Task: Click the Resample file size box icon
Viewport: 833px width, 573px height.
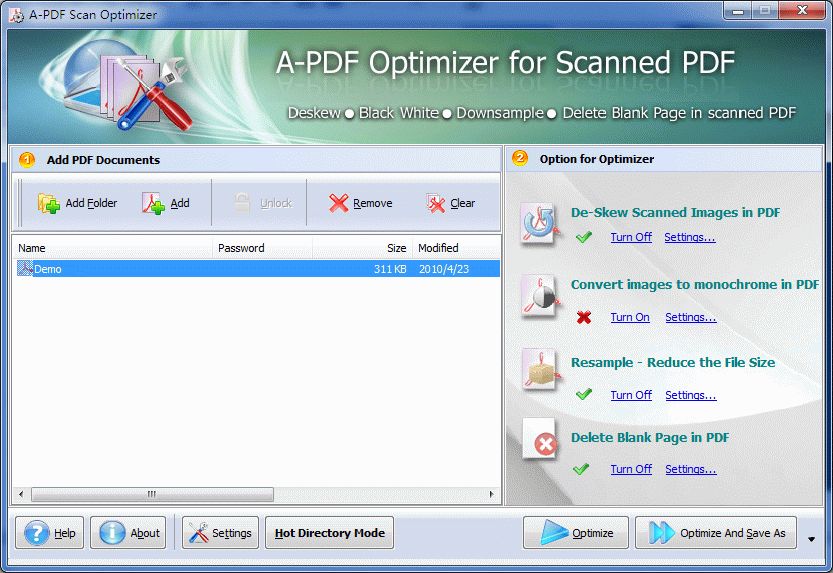Action: point(540,369)
